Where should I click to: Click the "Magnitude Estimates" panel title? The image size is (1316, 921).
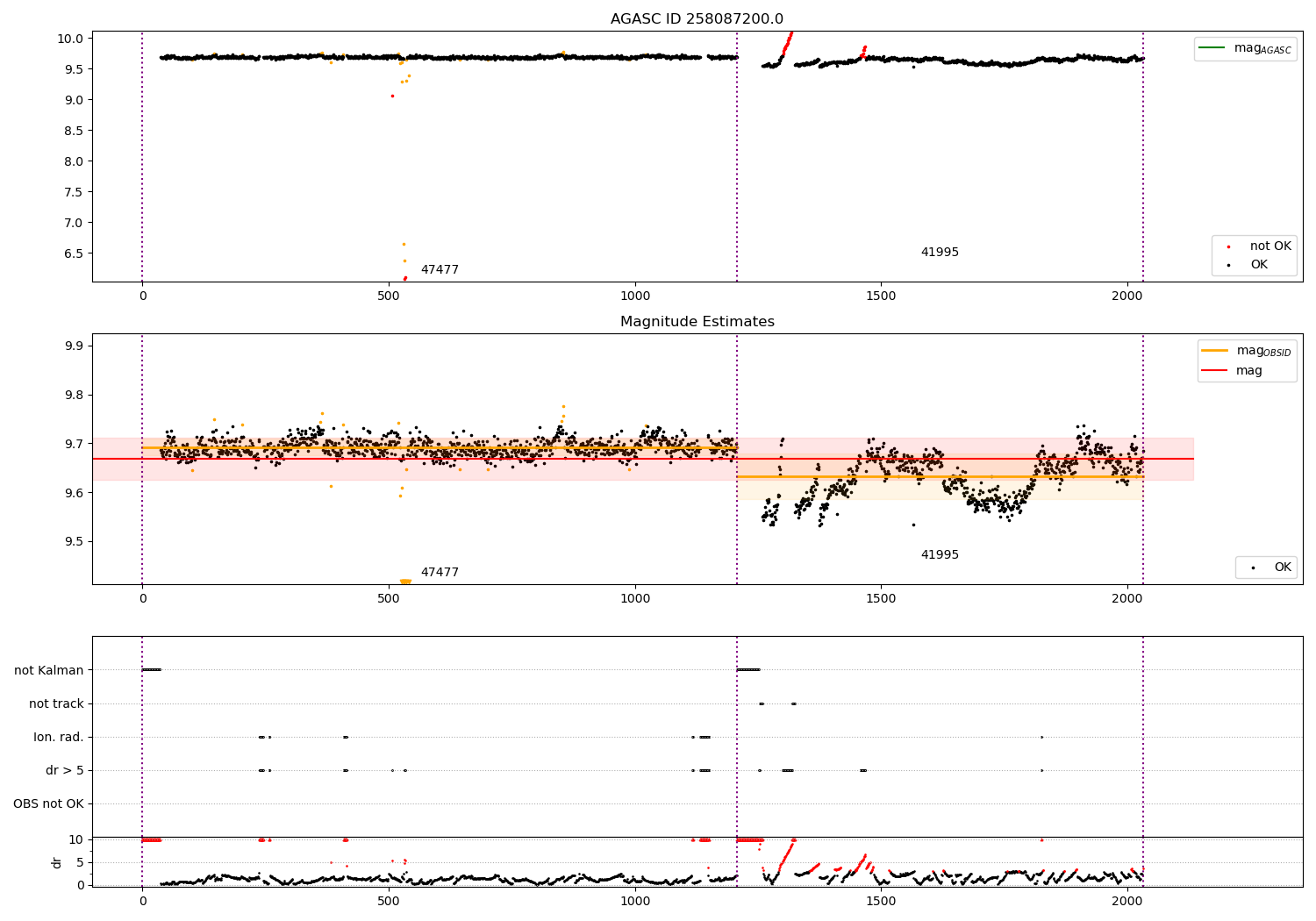pyautogui.click(x=697, y=322)
